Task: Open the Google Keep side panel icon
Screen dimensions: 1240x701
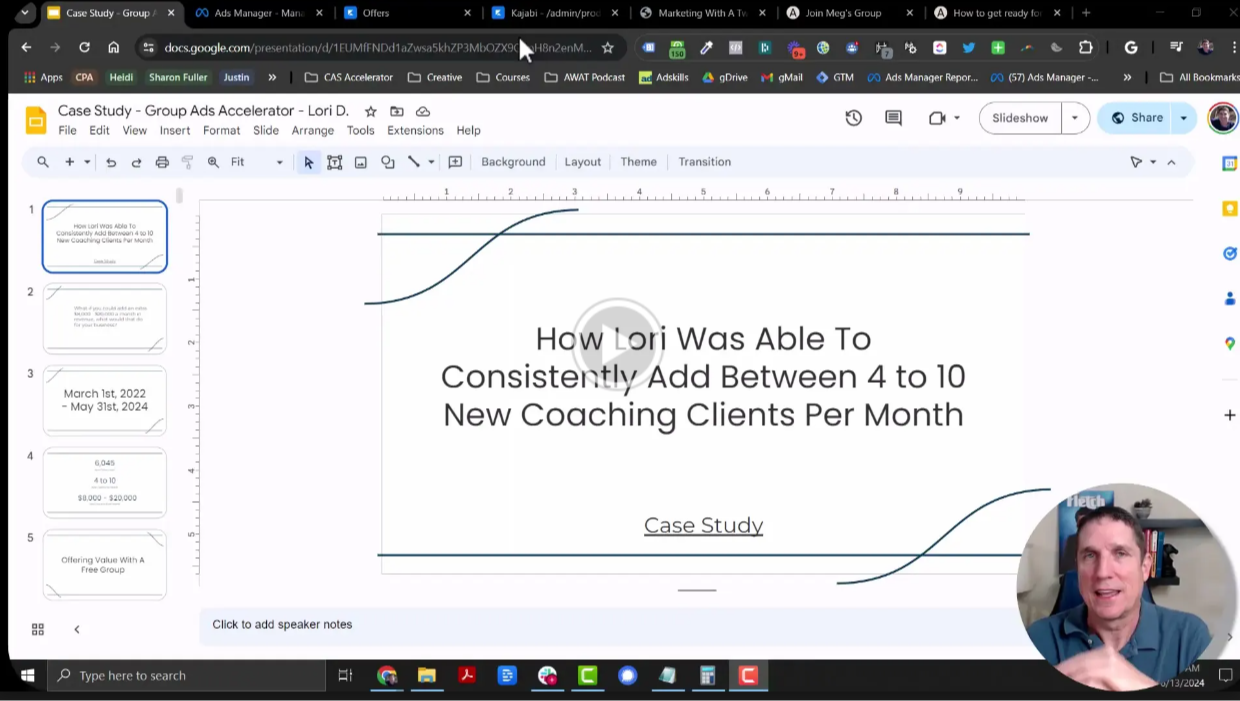Action: (x=1229, y=208)
